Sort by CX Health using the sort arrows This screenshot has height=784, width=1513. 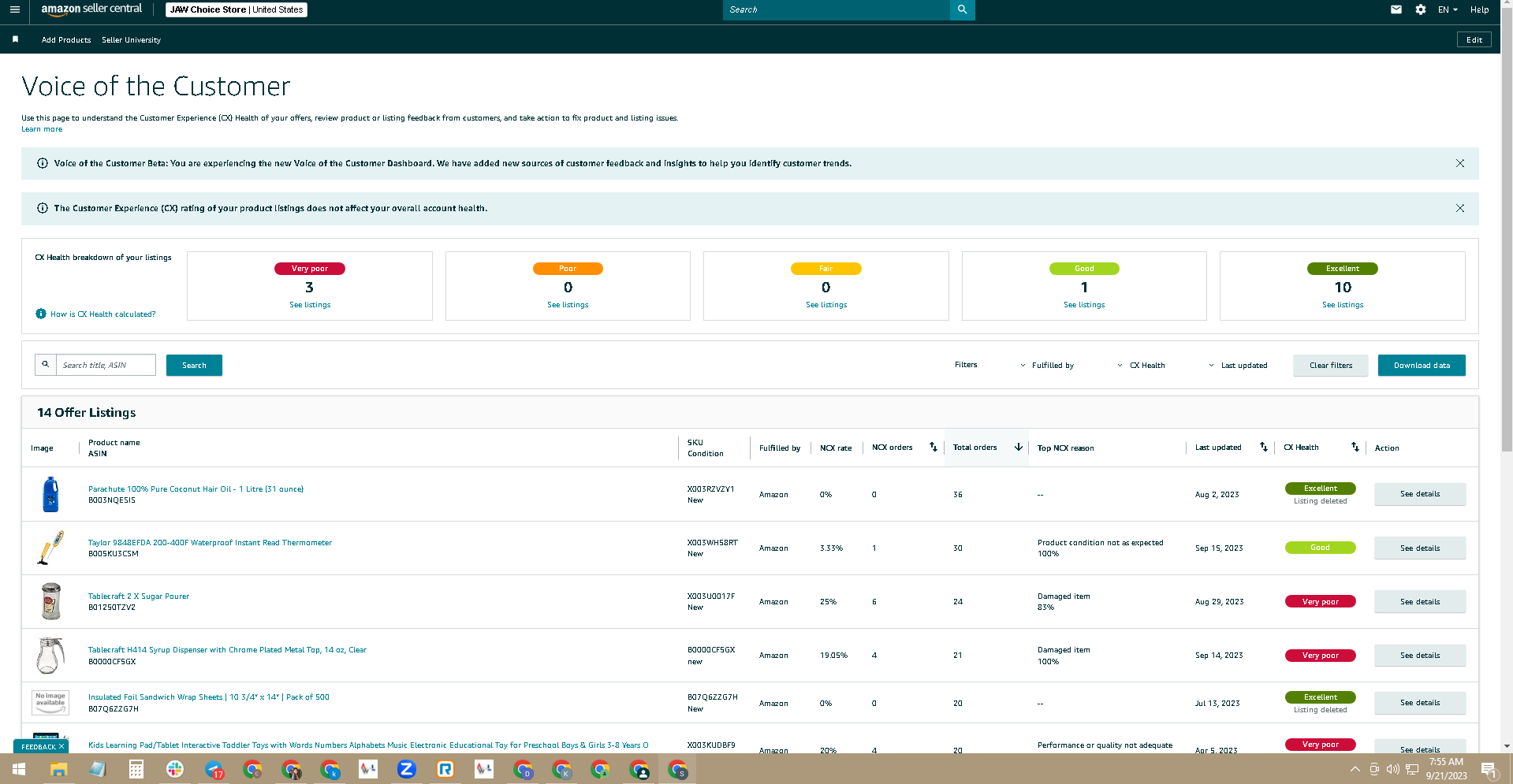tap(1355, 447)
